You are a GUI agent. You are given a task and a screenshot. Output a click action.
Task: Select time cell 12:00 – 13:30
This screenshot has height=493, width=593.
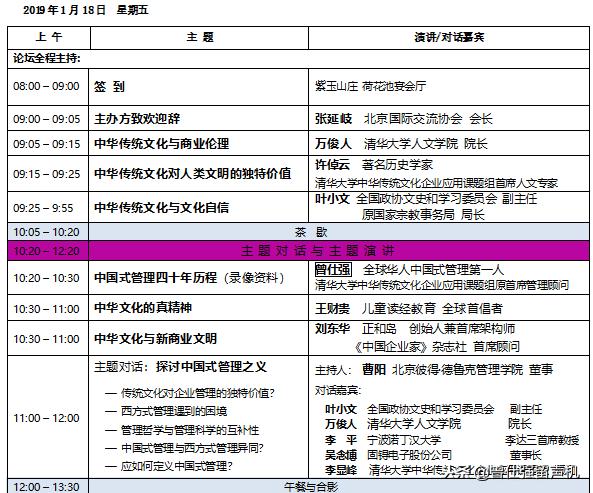click(47, 487)
